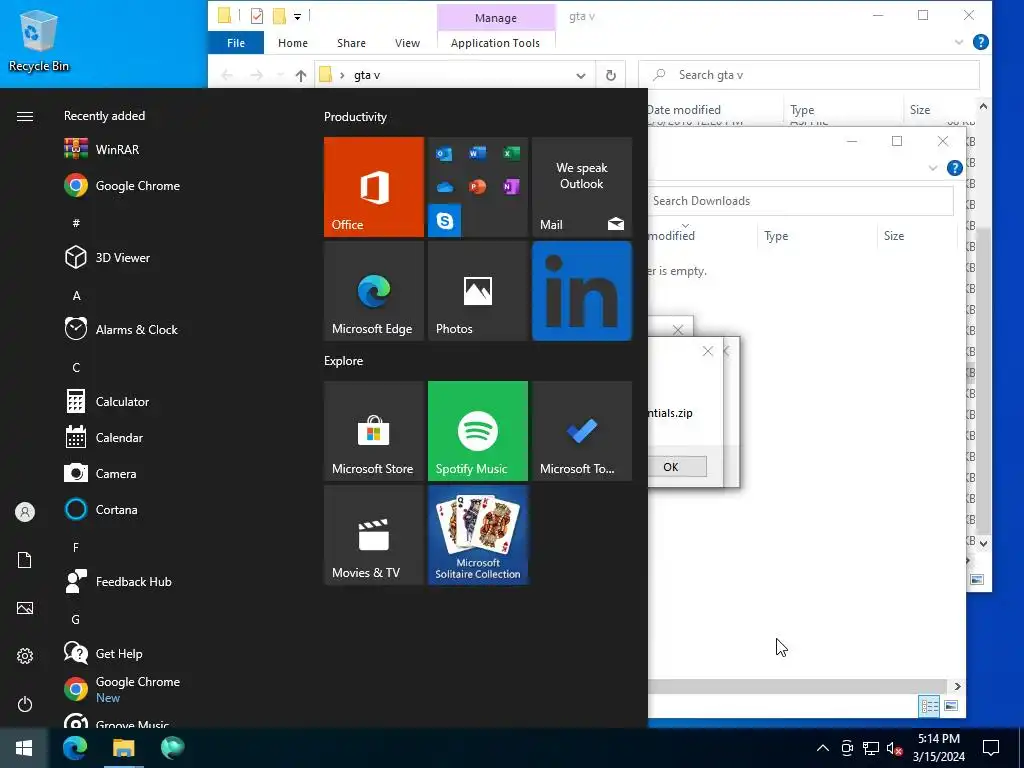Open Help in the Downloads window
Viewport: 1024px width, 768px height.
[x=955, y=168]
